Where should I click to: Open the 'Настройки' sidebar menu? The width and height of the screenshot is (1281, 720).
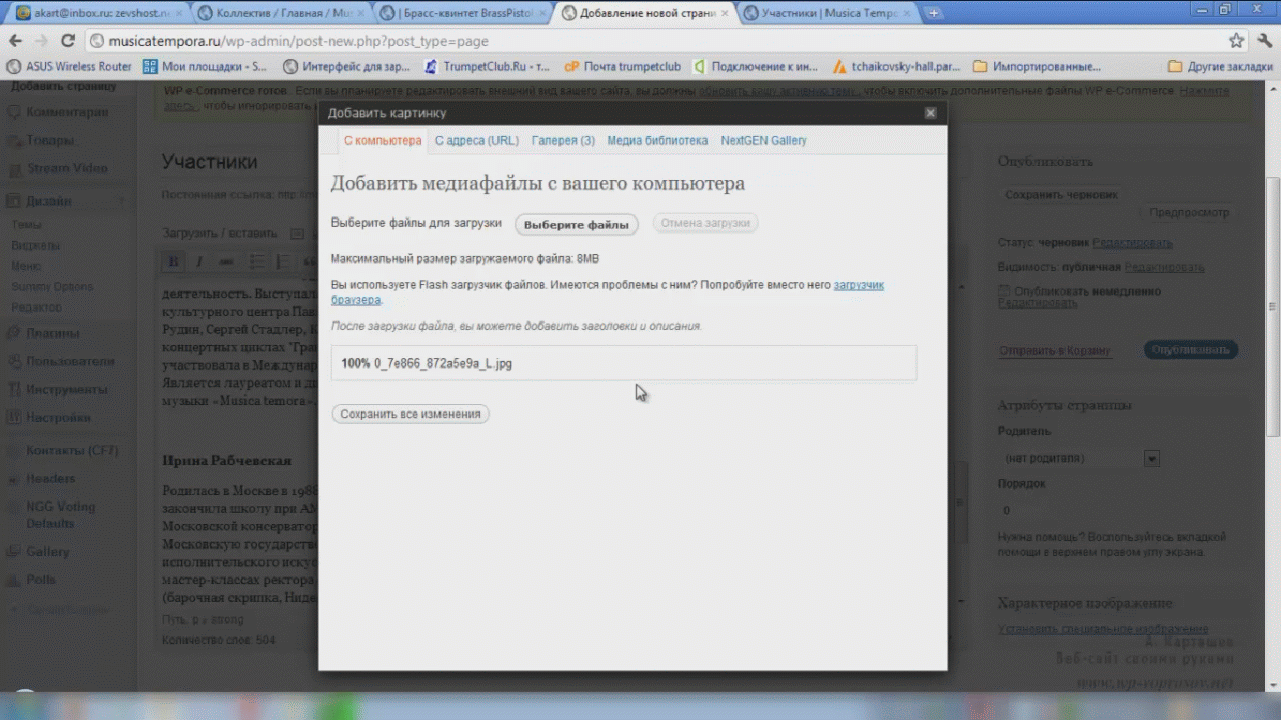coord(58,417)
